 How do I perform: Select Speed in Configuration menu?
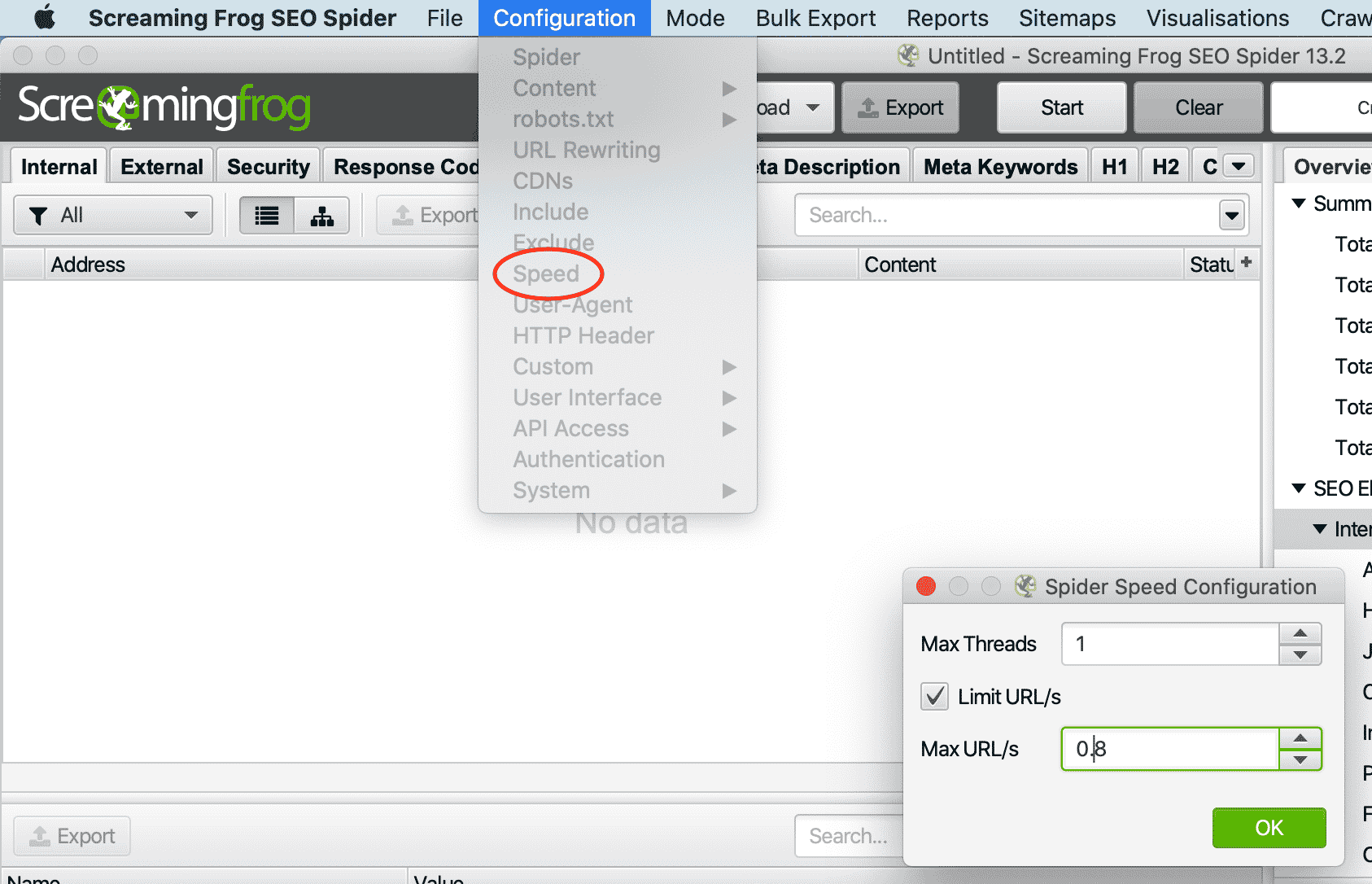pyautogui.click(x=546, y=274)
